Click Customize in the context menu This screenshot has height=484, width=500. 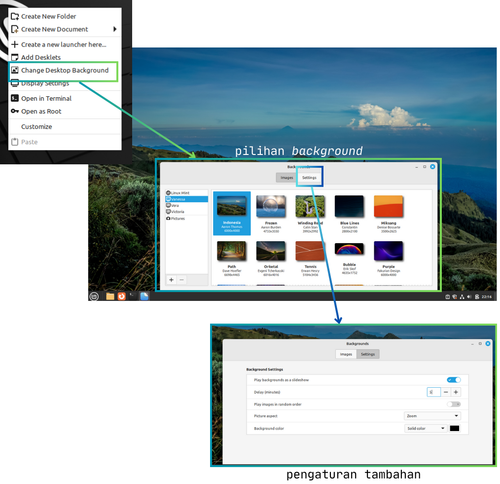coord(65,127)
